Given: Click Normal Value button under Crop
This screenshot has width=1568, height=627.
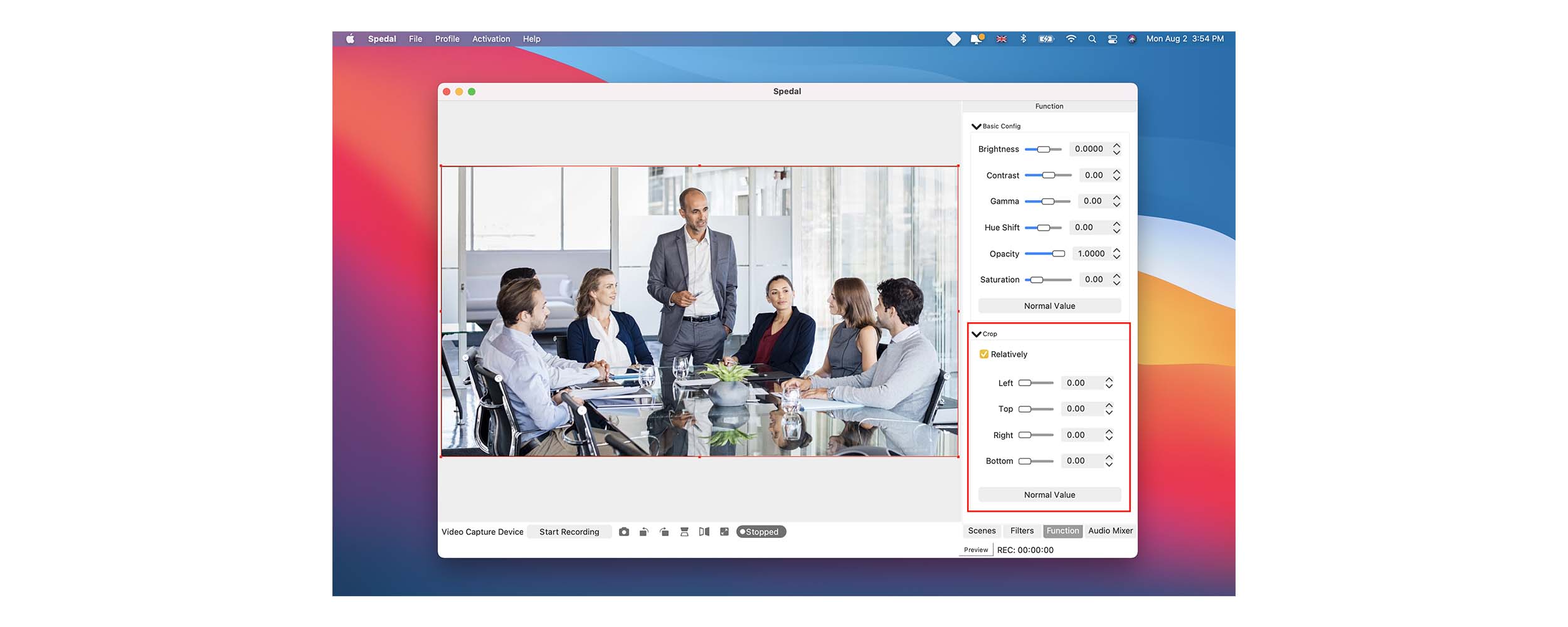Looking at the screenshot, I should pos(1049,495).
